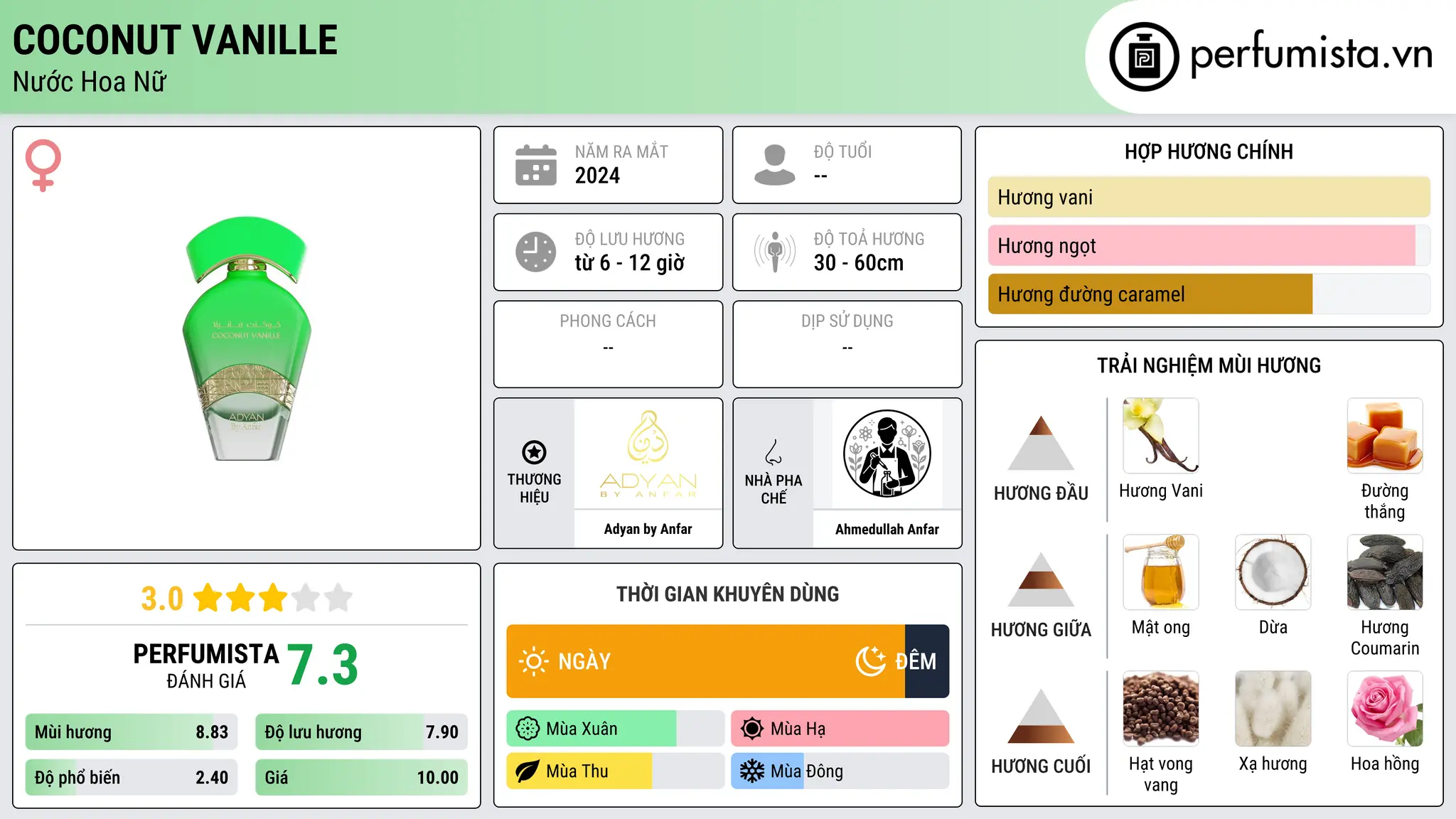Click the pink female gender symbol

pos(43,165)
